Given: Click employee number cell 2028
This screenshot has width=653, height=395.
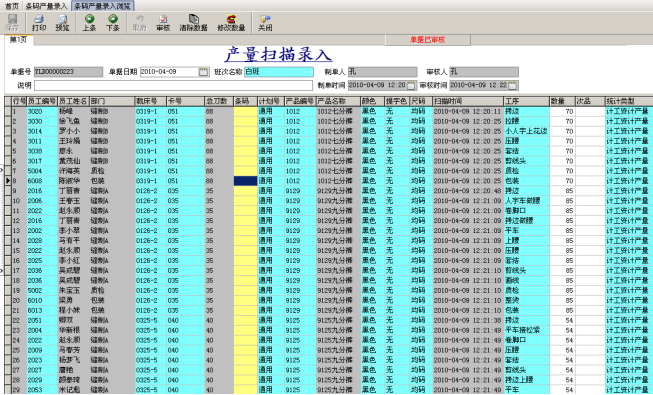Looking at the screenshot, I should (42, 240).
